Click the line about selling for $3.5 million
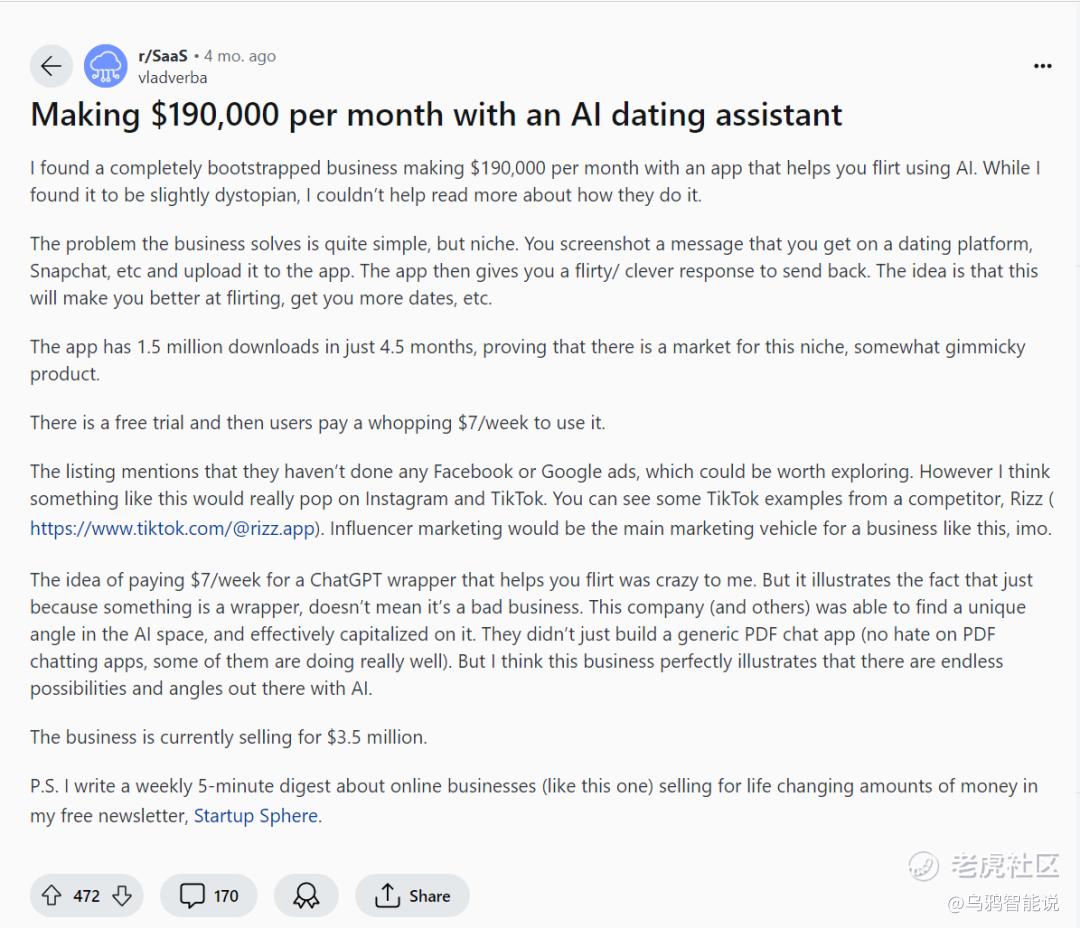The width and height of the screenshot is (1080, 928). click(x=228, y=737)
